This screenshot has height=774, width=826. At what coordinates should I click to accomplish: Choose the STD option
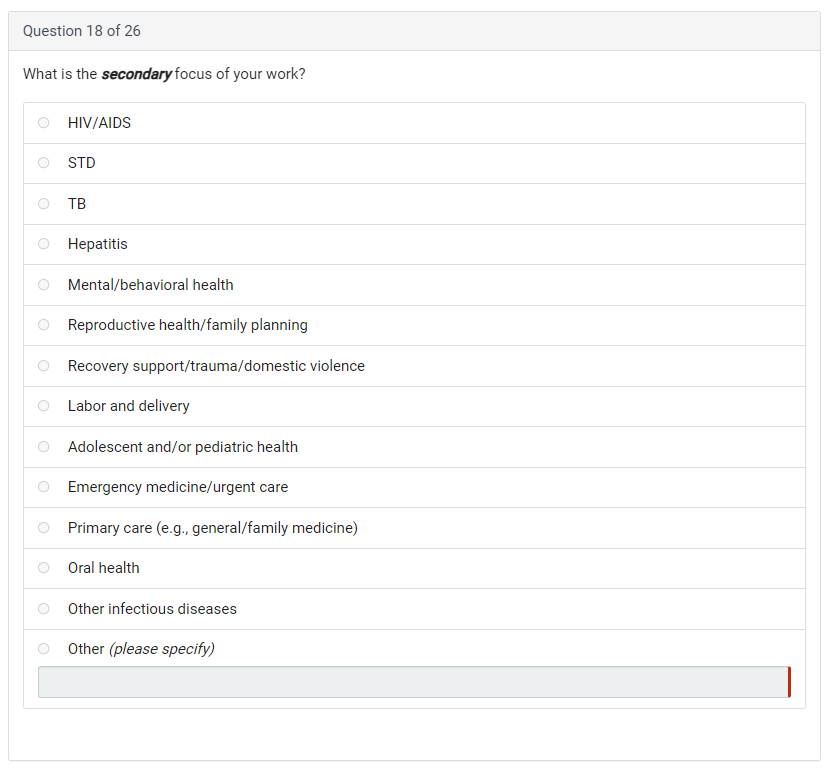(x=44, y=163)
